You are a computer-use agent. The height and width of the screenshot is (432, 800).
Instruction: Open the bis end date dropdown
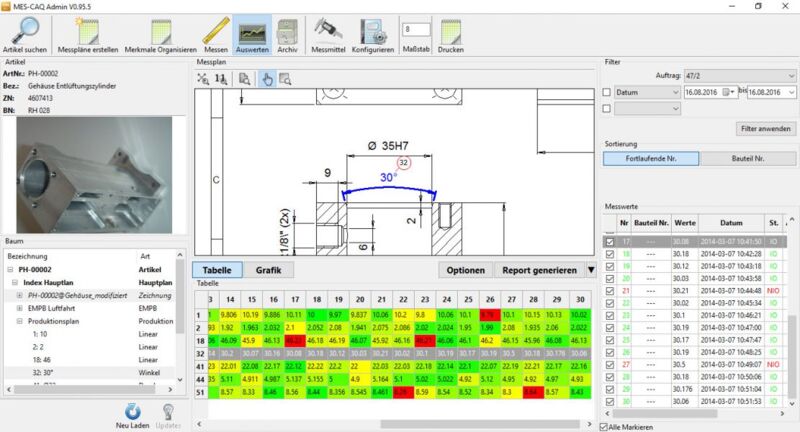pos(791,92)
